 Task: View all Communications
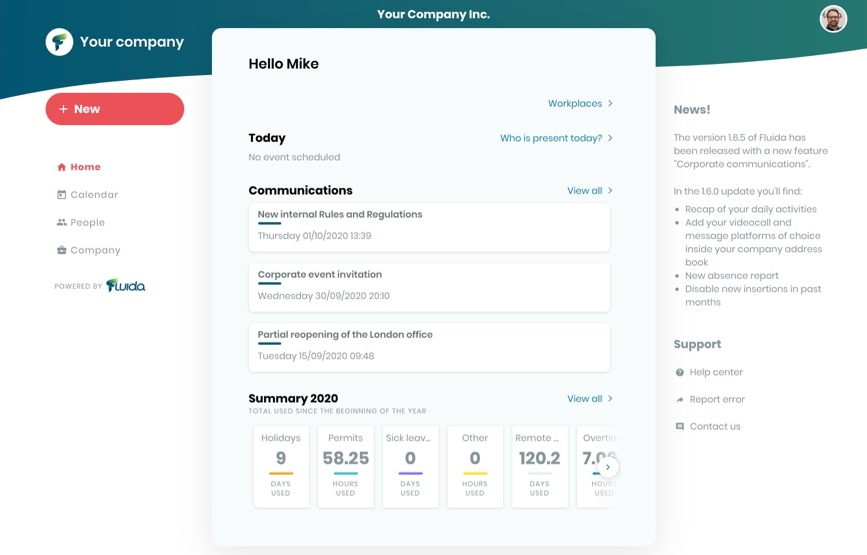[x=584, y=191]
